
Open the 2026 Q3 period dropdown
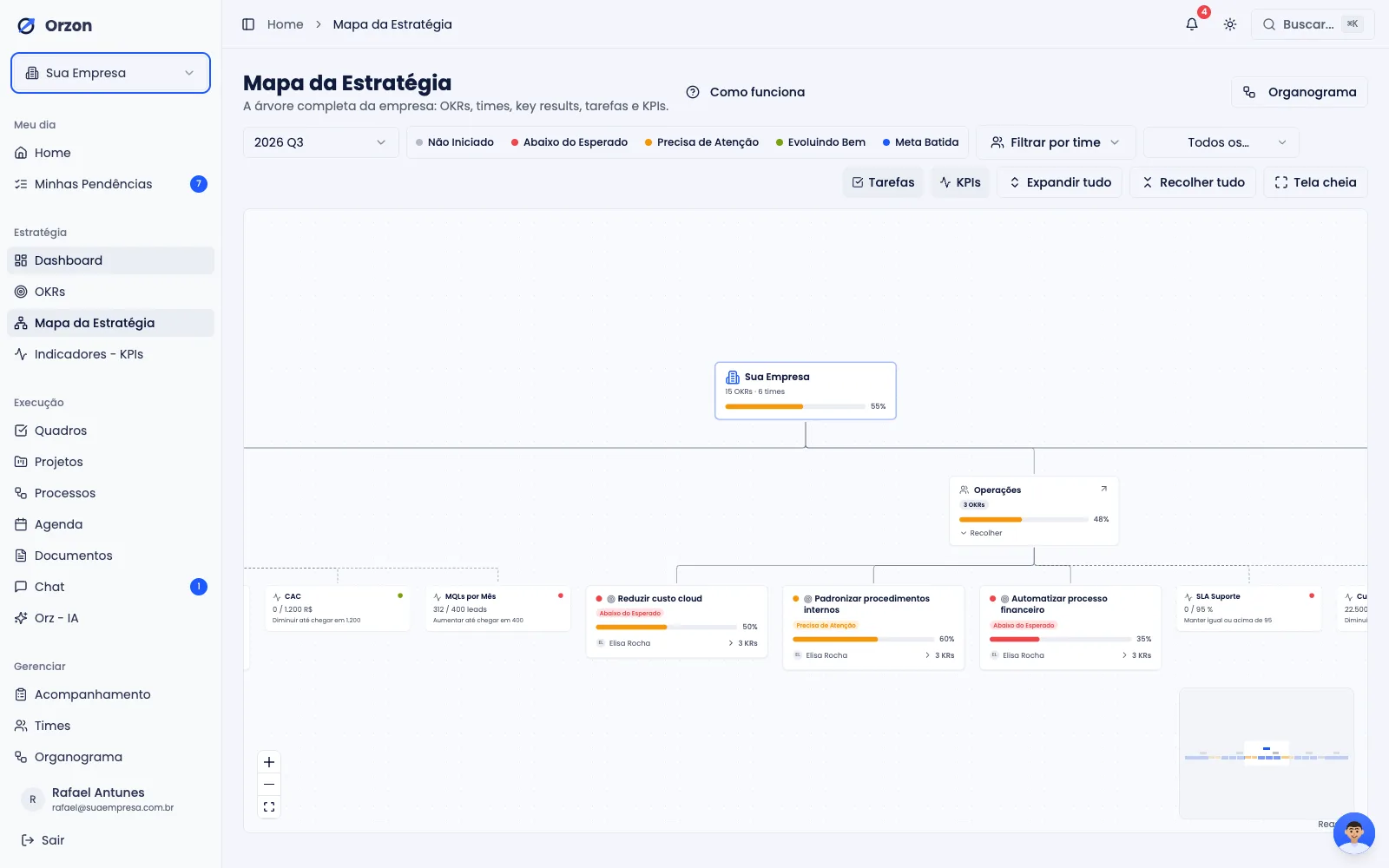click(x=320, y=142)
